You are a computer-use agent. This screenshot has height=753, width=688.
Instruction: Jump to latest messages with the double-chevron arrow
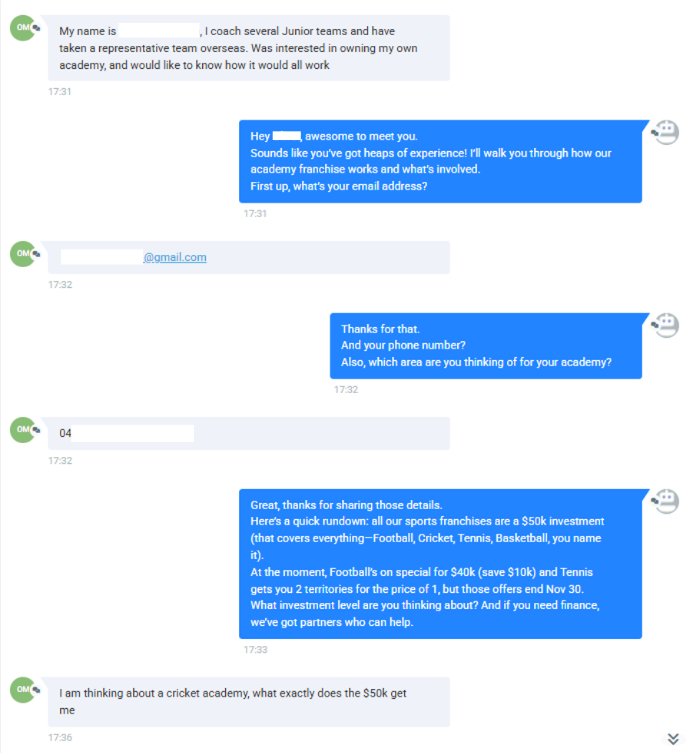click(x=673, y=738)
